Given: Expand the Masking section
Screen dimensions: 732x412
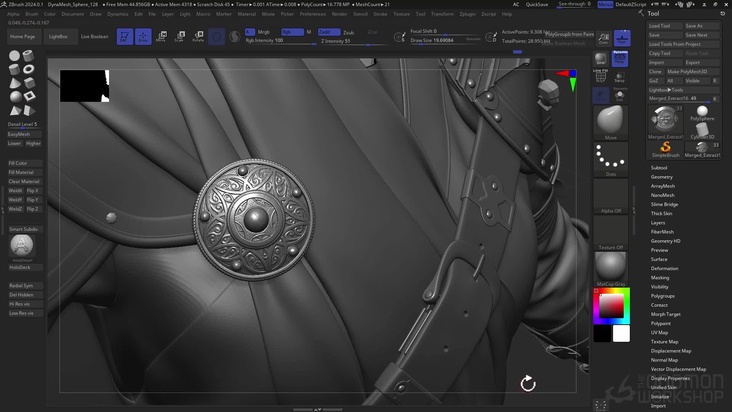Looking at the screenshot, I should coord(660,278).
